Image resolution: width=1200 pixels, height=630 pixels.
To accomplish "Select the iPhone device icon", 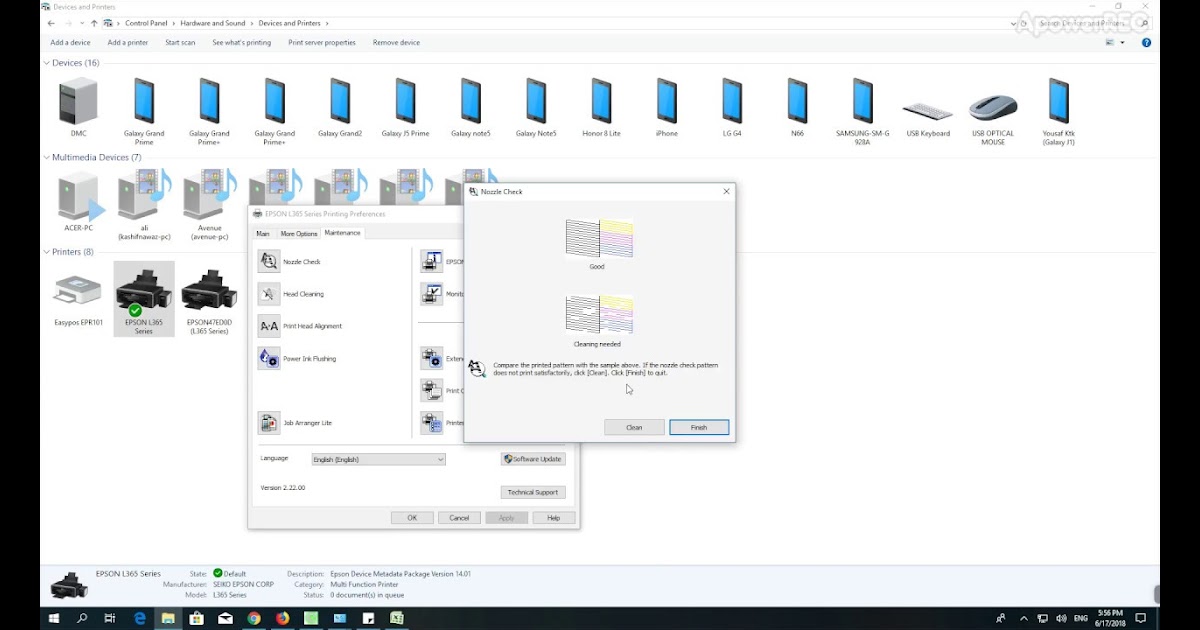I will 667,101.
